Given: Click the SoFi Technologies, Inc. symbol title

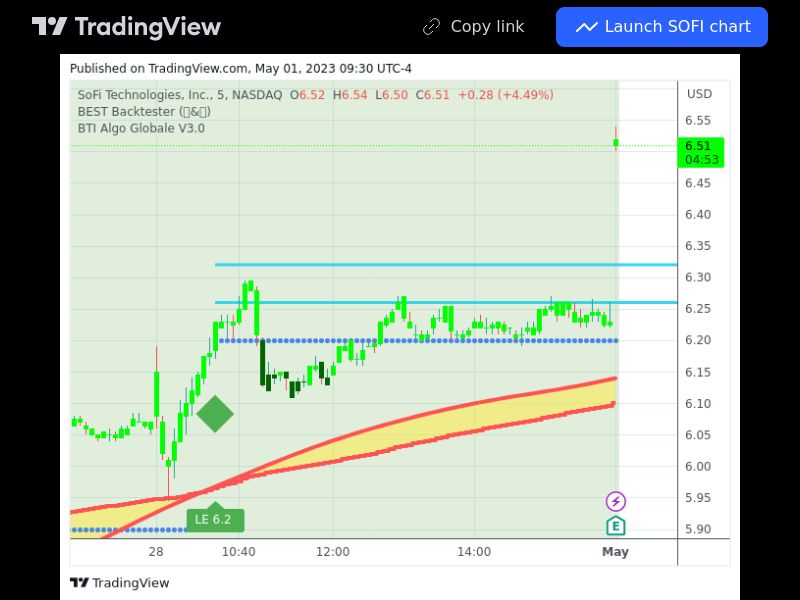Looking at the screenshot, I should tap(146, 95).
